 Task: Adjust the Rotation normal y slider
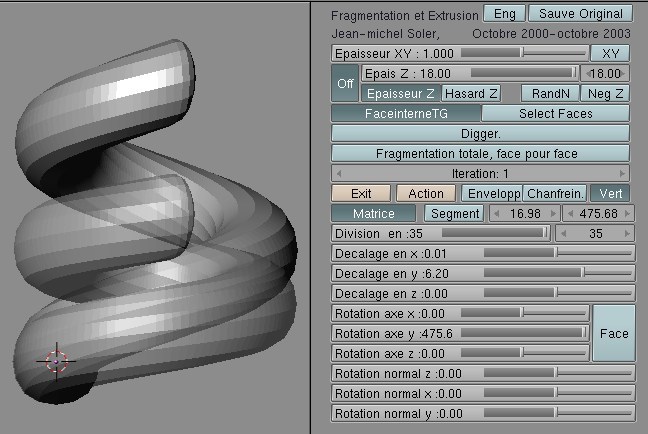click(x=483, y=413)
